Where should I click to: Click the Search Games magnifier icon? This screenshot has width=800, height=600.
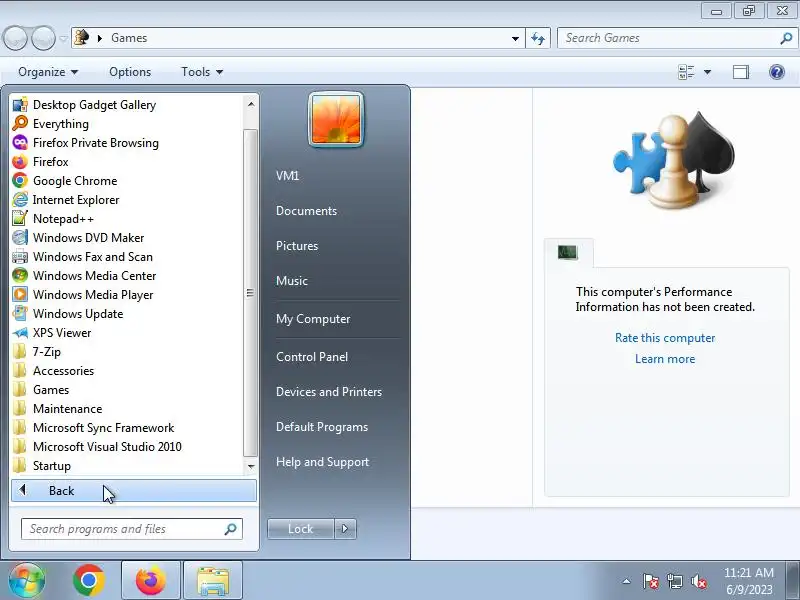click(786, 38)
